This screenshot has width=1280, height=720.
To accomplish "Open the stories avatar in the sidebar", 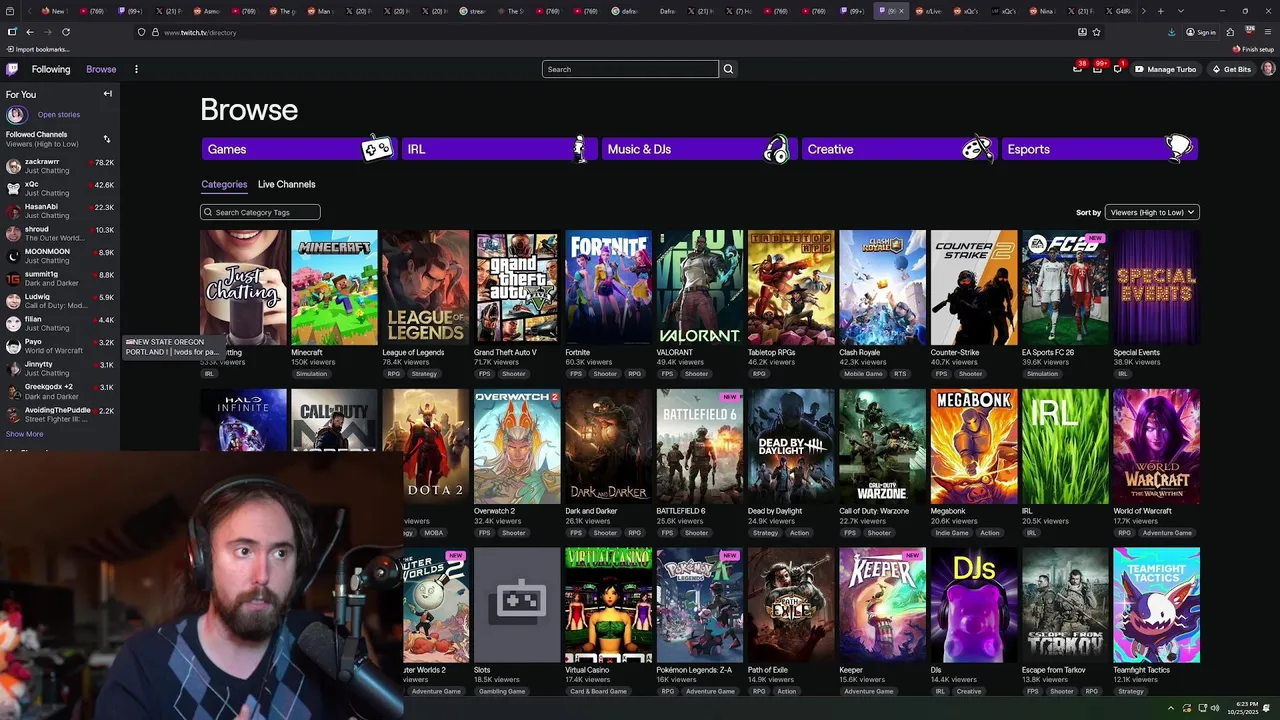I will point(16,114).
